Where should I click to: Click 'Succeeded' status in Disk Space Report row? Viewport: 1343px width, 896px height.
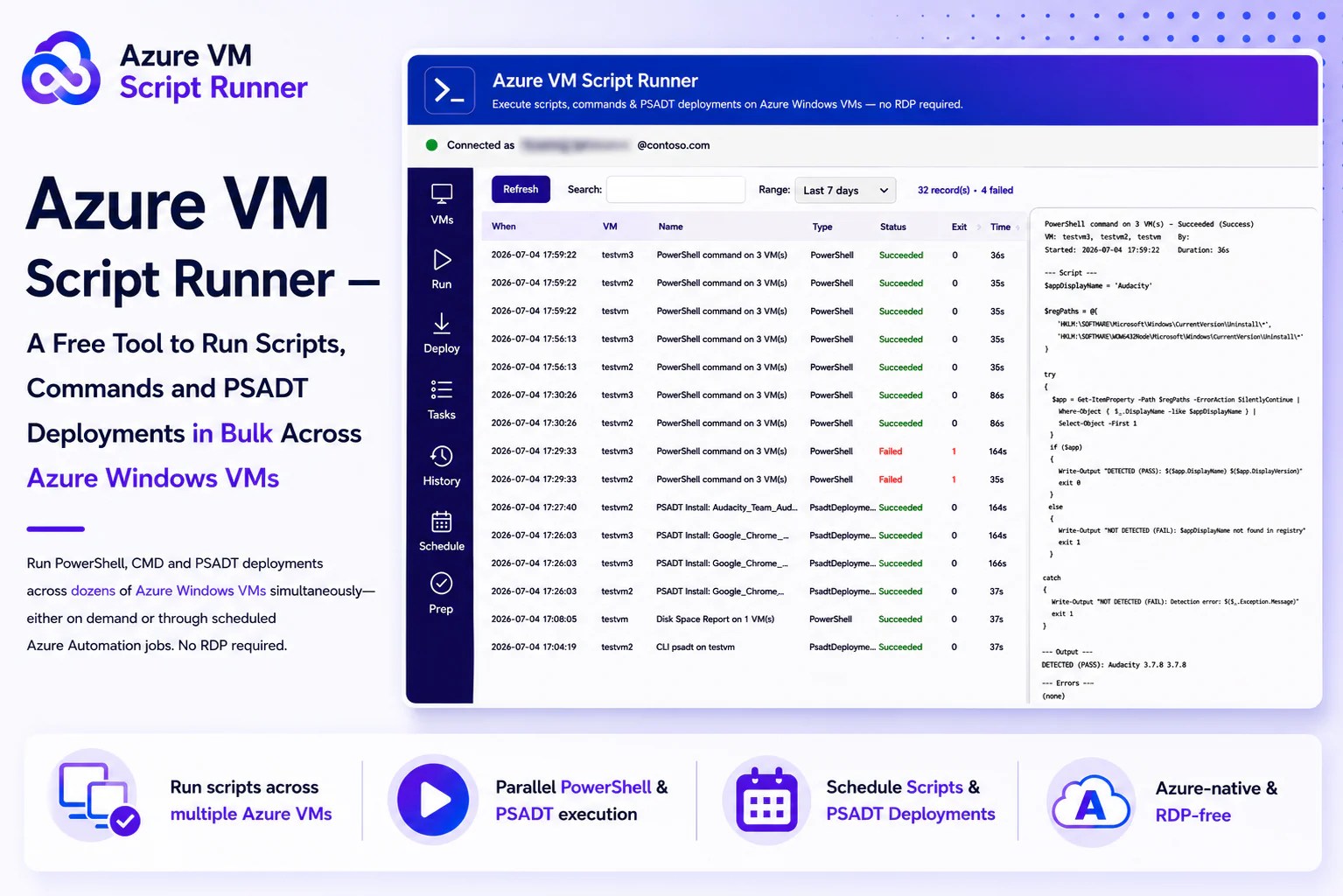(900, 619)
